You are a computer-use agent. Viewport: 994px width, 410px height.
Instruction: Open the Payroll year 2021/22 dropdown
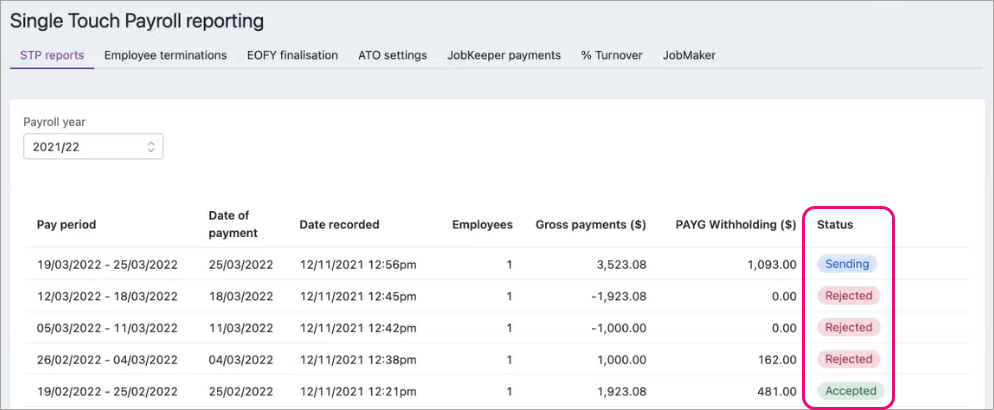coord(93,147)
